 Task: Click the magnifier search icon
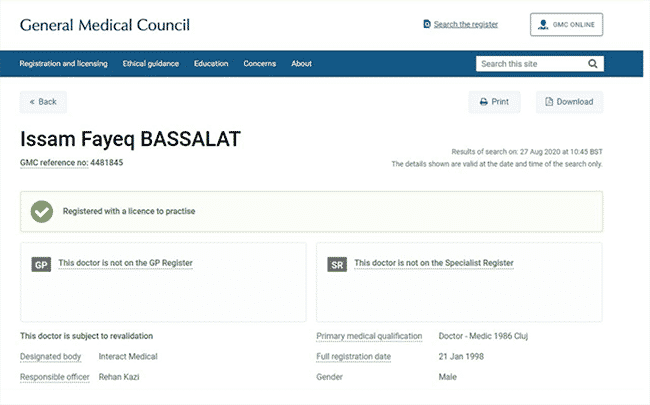click(593, 63)
